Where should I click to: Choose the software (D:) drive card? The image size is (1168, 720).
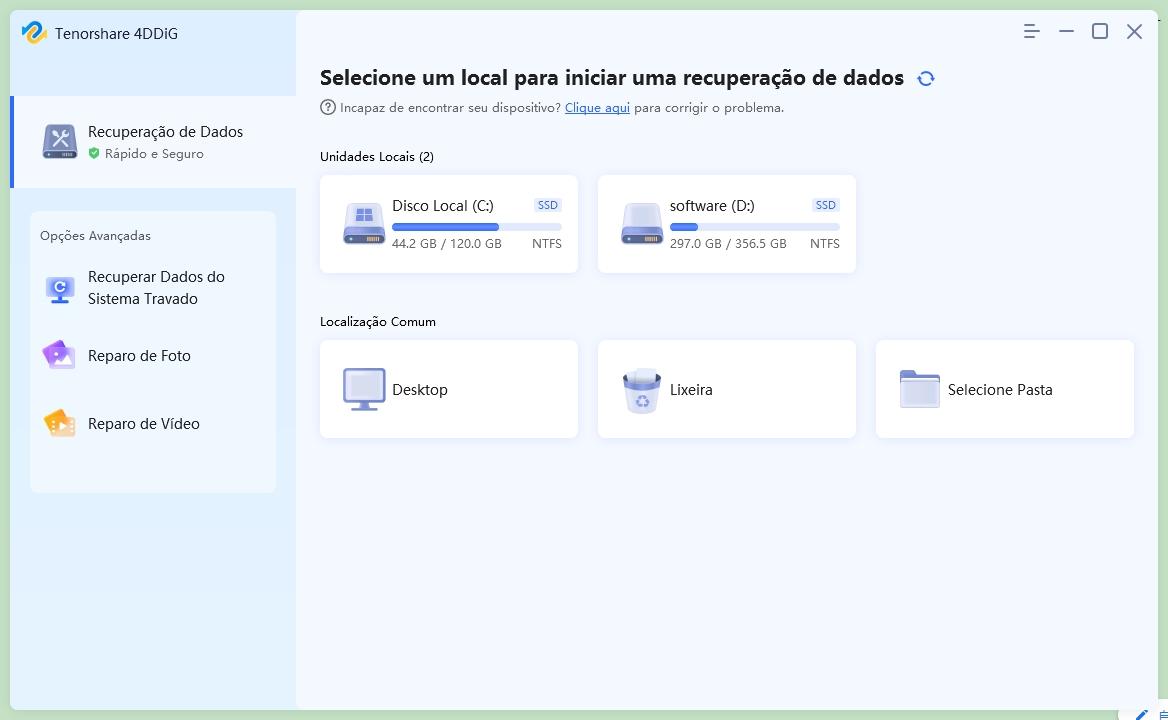726,224
